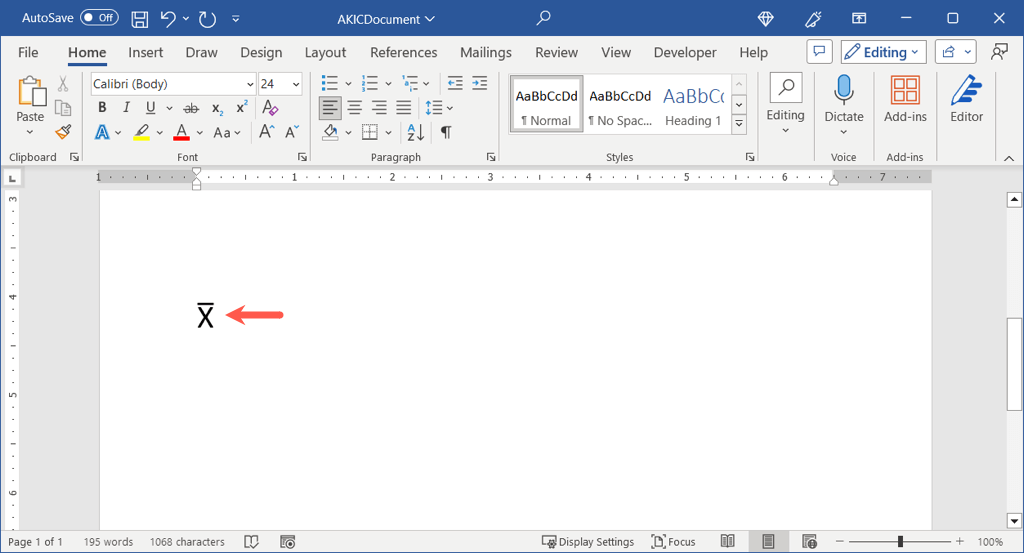Switch to the Layout tab
The image size is (1024, 553).
325,52
